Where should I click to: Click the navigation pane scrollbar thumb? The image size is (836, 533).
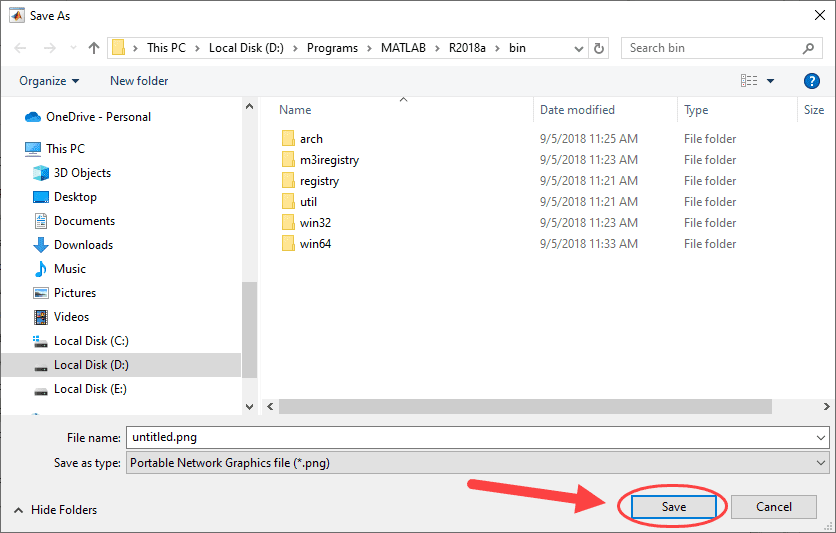pyautogui.click(x=249, y=330)
